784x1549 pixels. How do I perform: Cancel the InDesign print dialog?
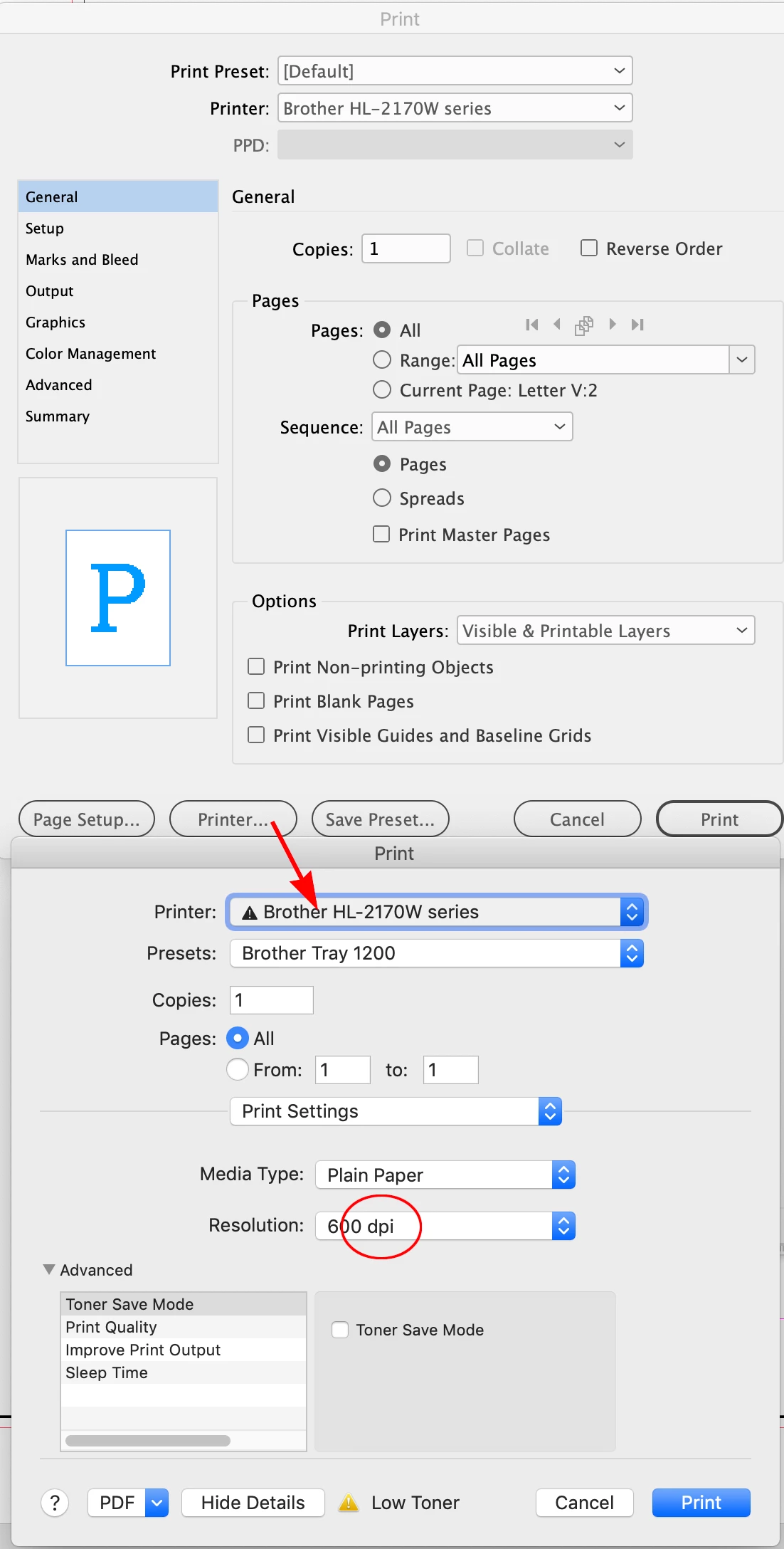pos(578,819)
